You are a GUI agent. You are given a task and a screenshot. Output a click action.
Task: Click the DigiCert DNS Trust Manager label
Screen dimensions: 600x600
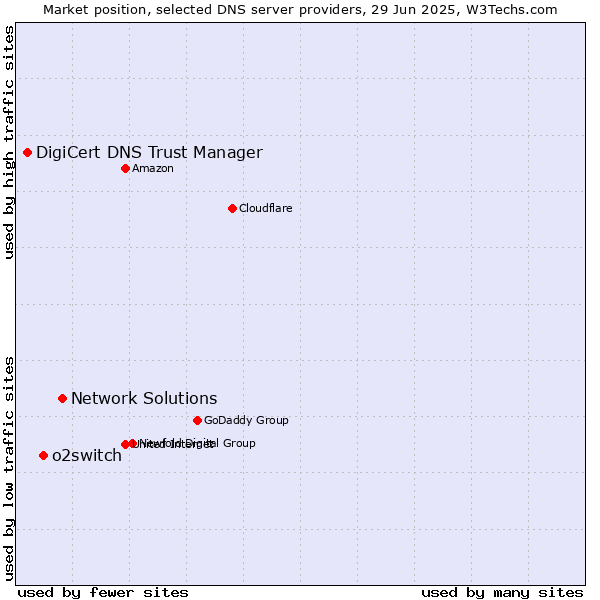[149, 153]
